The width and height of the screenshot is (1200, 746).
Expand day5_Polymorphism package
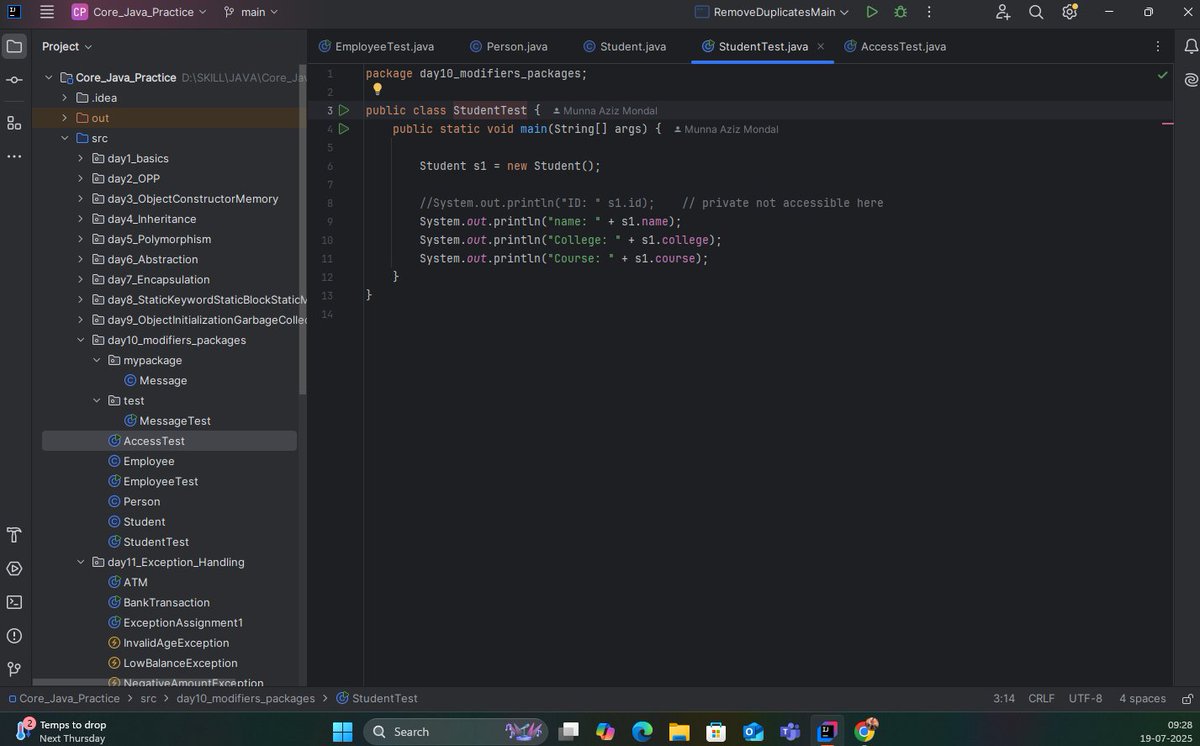point(82,239)
